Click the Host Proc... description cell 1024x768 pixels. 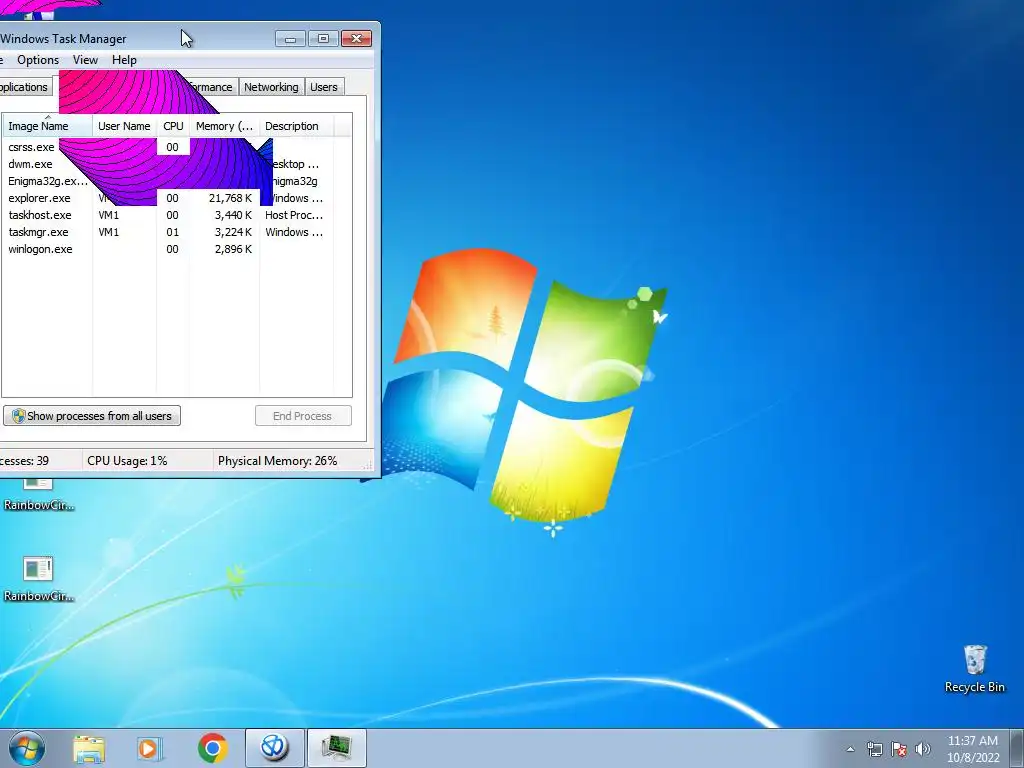click(294, 215)
